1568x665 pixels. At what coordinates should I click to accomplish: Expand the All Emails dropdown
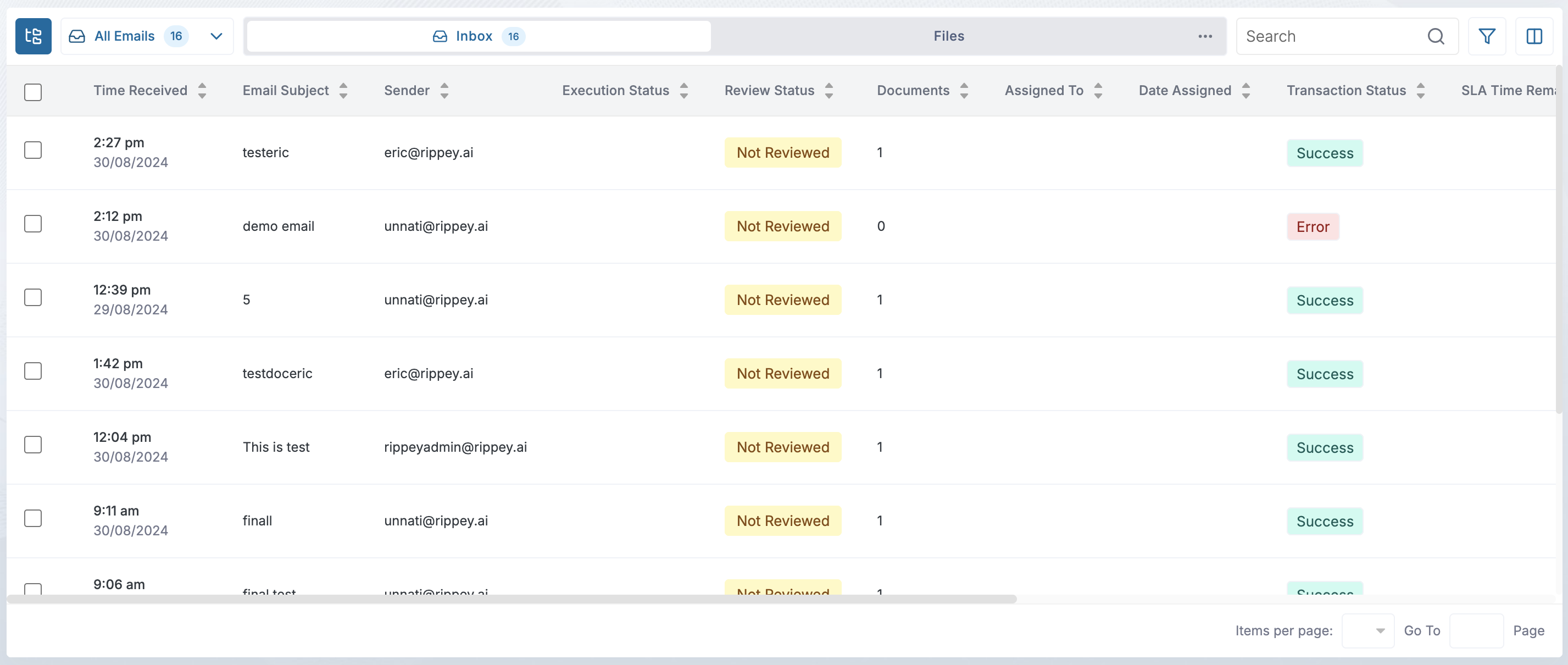tap(215, 36)
